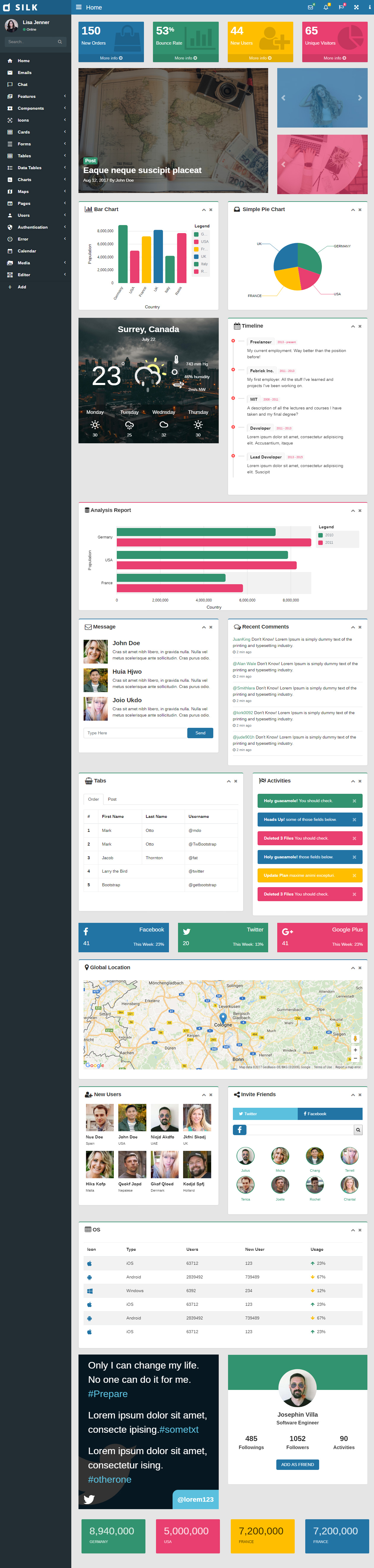Viewport: 374px width, 1568px height.
Task: Click the sidebar search magnifier icon
Action: [x=60, y=42]
